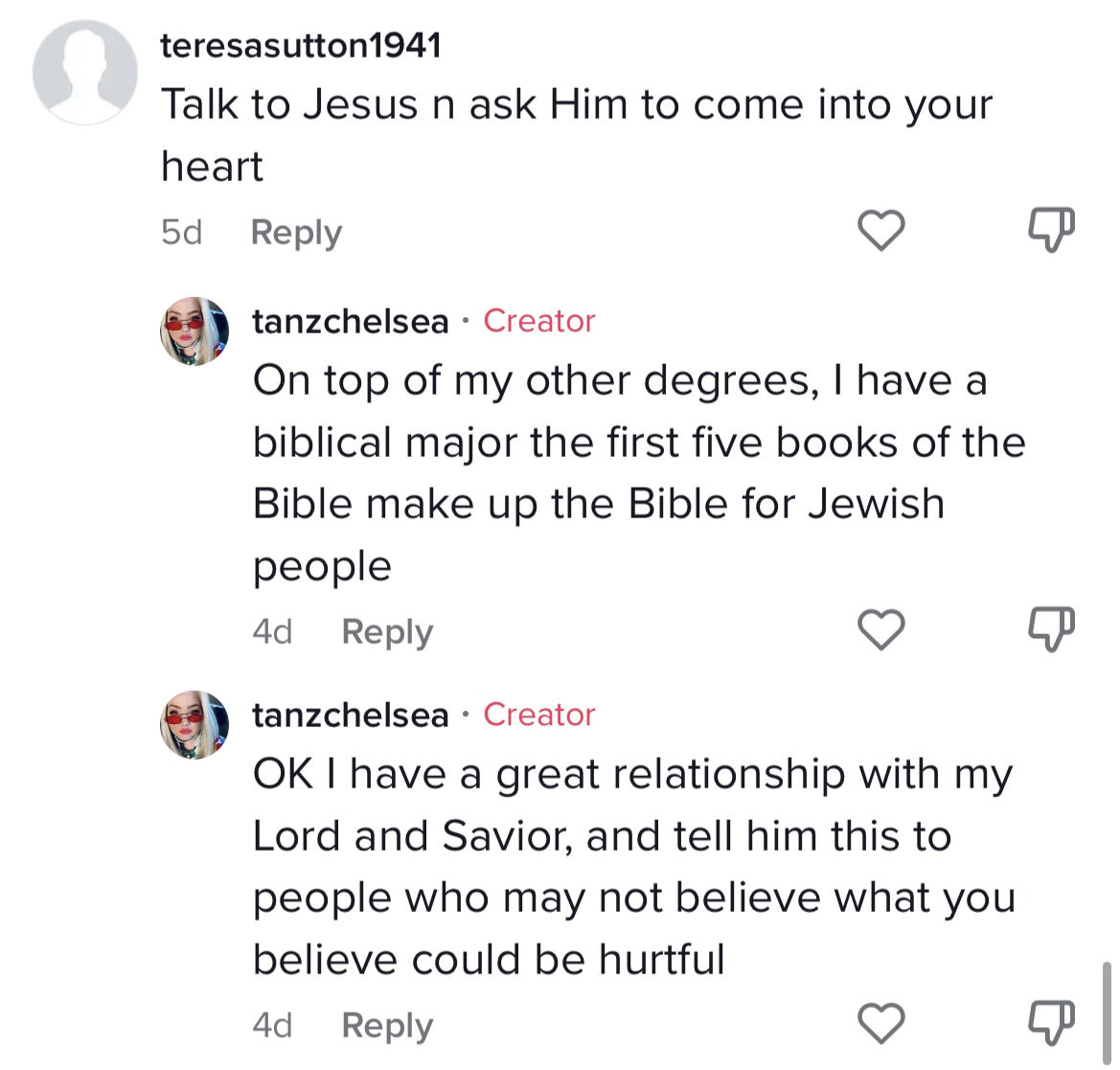This screenshot has height=1070, width=1120.
Task: Open the teresasutton1941 username profile link
Action: pyautogui.click(x=301, y=46)
